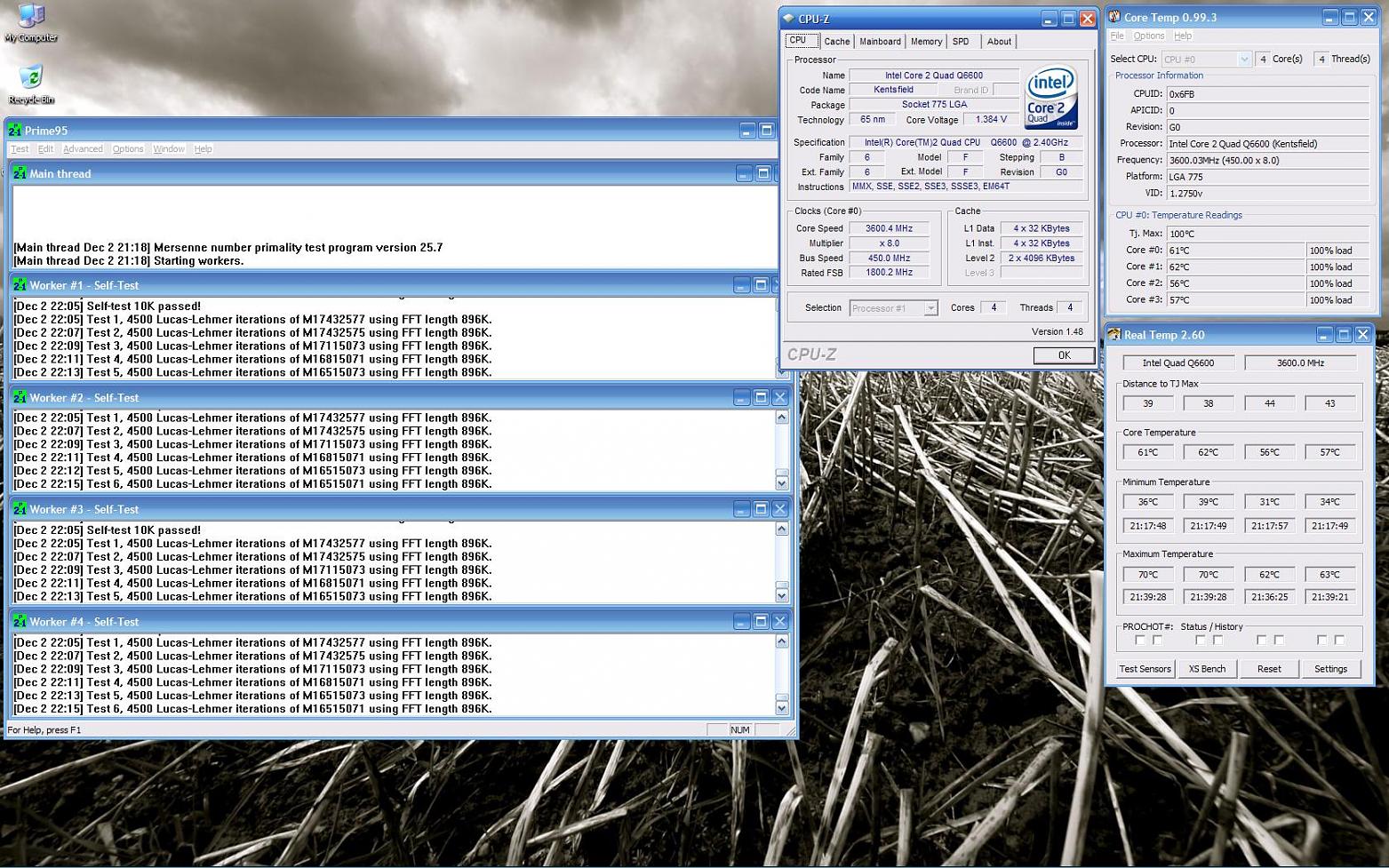Click the Intel Core 2 Quad logo
The height and width of the screenshot is (868, 1389).
point(1051,97)
